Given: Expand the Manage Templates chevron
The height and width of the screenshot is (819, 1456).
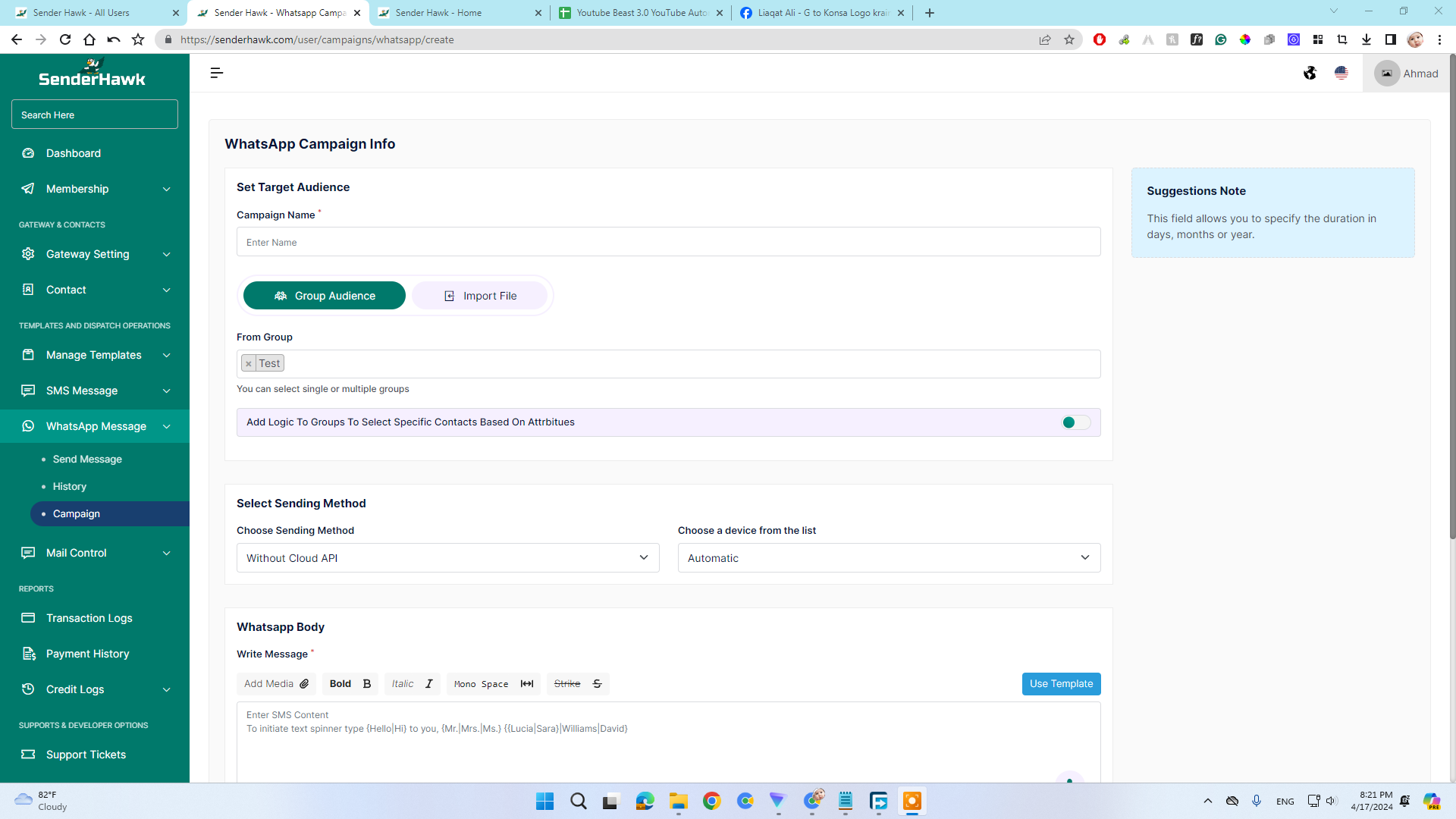Looking at the screenshot, I should [x=167, y=355].
